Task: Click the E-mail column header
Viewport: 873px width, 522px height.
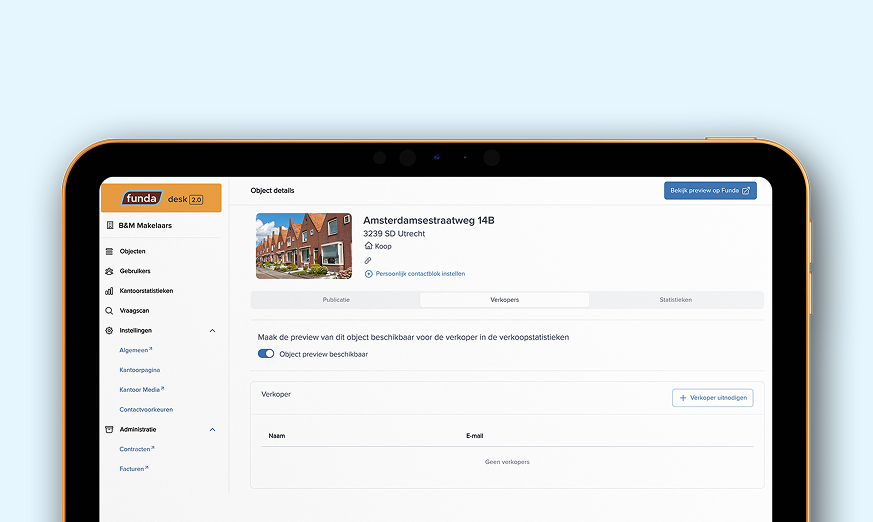Action: (x=474, y=436)
